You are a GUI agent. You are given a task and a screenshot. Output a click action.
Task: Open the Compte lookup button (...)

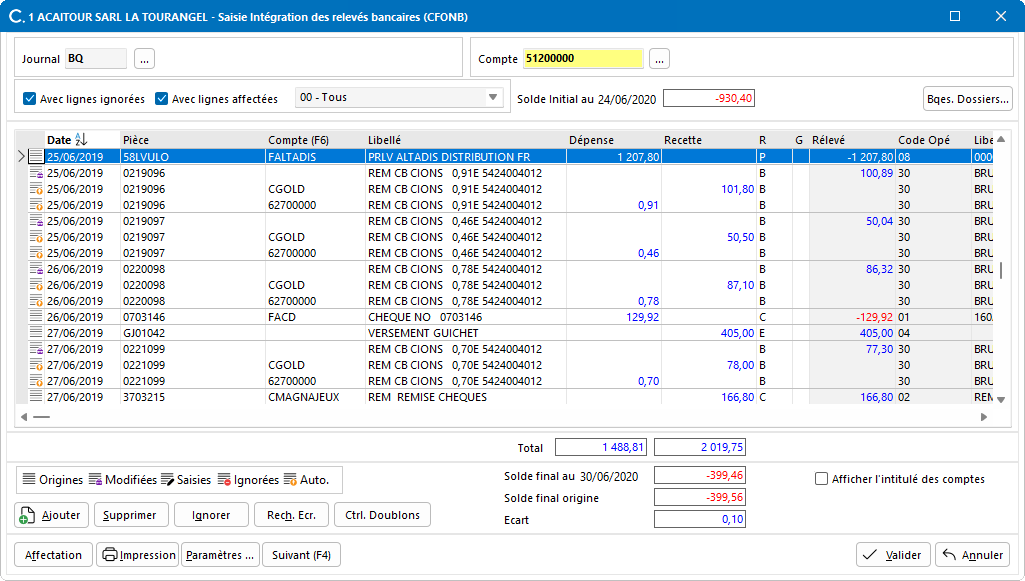coord(659,59)
